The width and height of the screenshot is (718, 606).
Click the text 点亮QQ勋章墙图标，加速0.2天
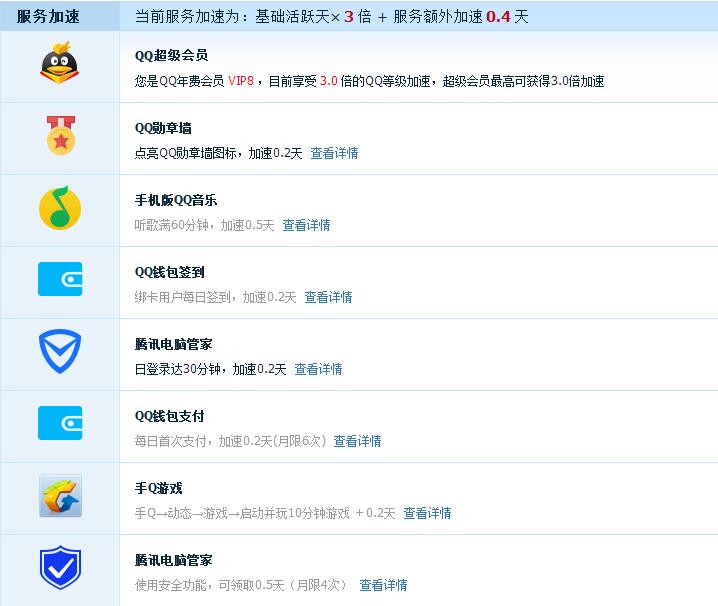coord(218,153)
